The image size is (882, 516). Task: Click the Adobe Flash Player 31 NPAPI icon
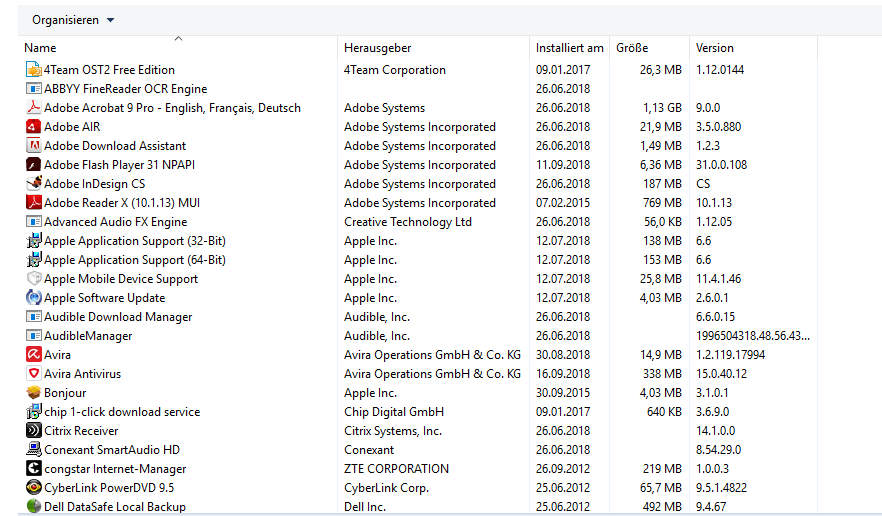point(34,165)
